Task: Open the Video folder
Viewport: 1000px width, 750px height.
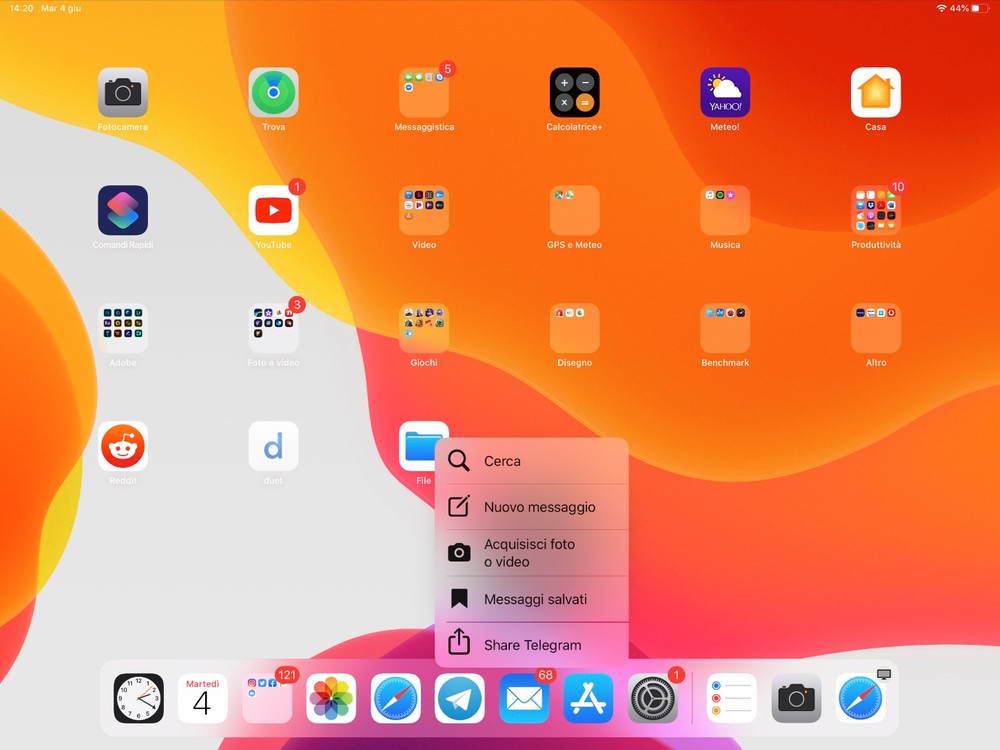Action: coord(423,210)
